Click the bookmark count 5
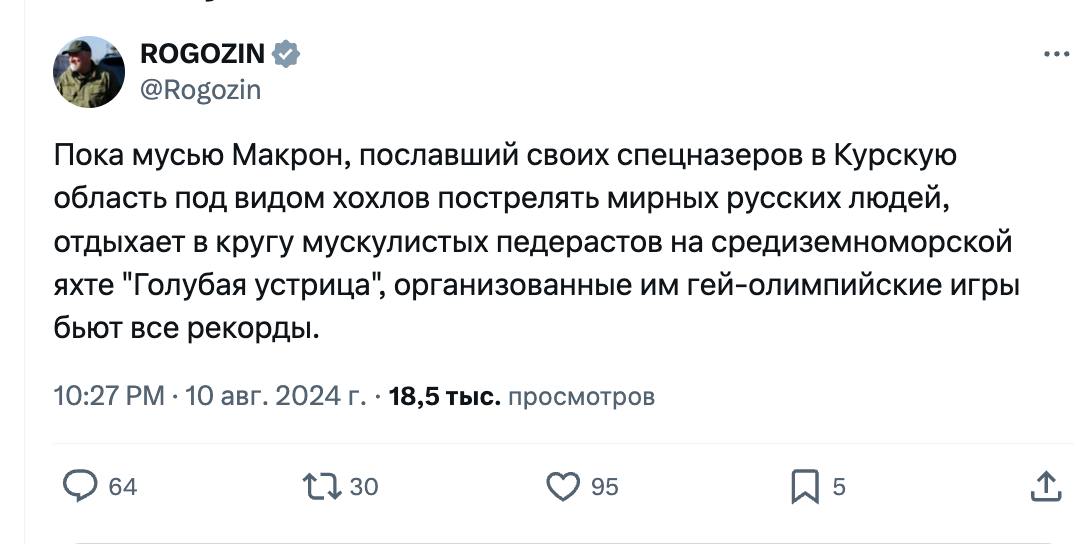 (839, 486)
